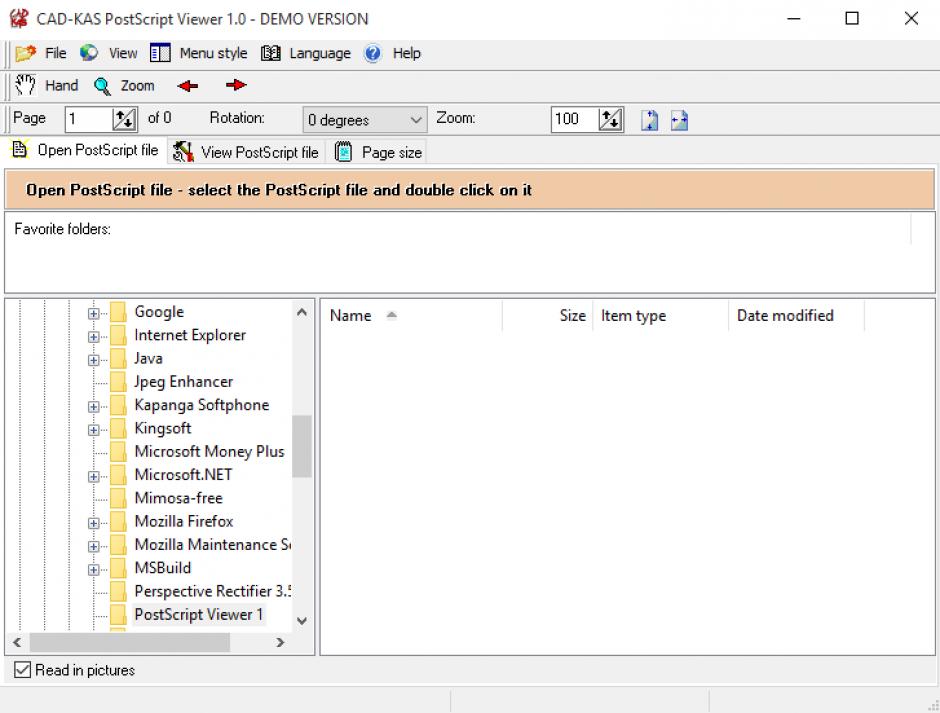This screenshot has width=940, height=713.
Task: Toggle the Read in pictures checkbox
Action: coord(23,670)
